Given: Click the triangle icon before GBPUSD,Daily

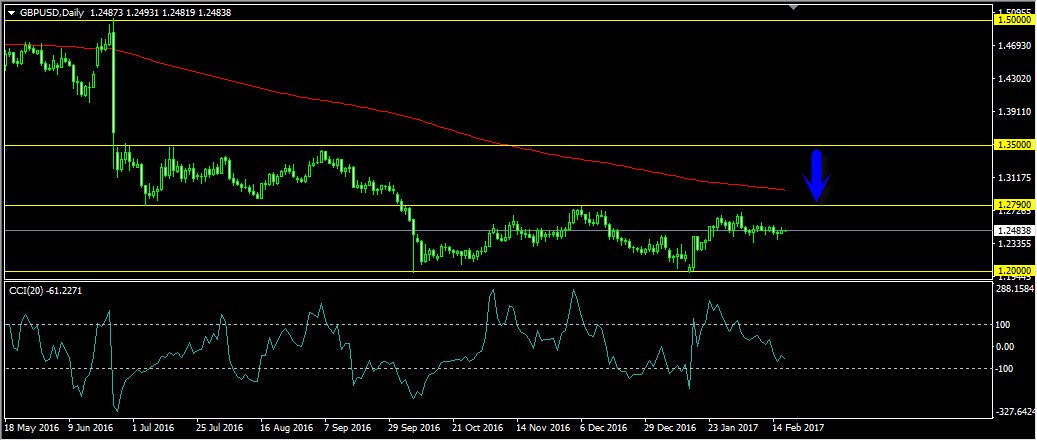Looking at the screenshot, I should [11, 13].
